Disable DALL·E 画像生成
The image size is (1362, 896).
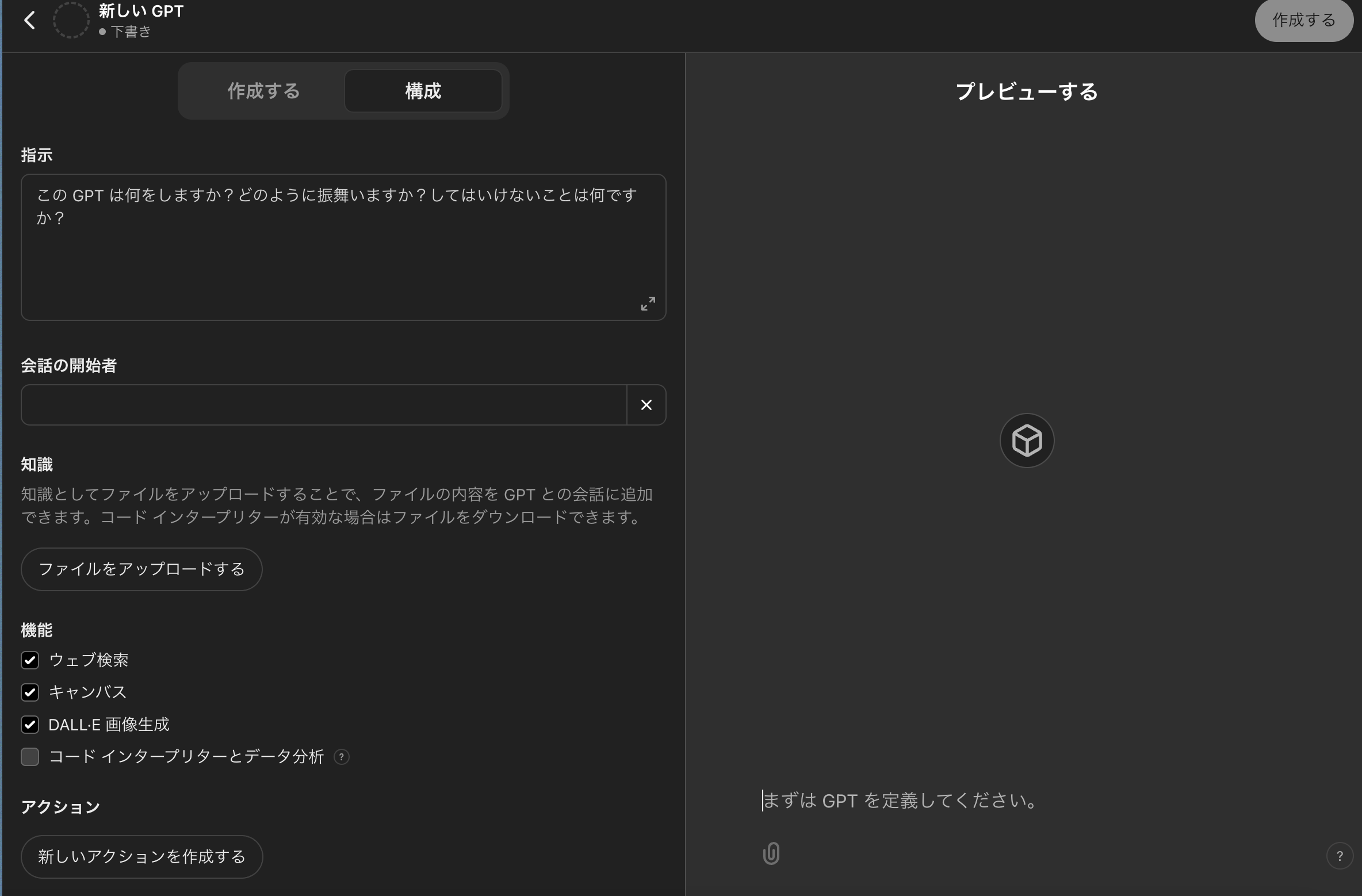tap(30, 725)
